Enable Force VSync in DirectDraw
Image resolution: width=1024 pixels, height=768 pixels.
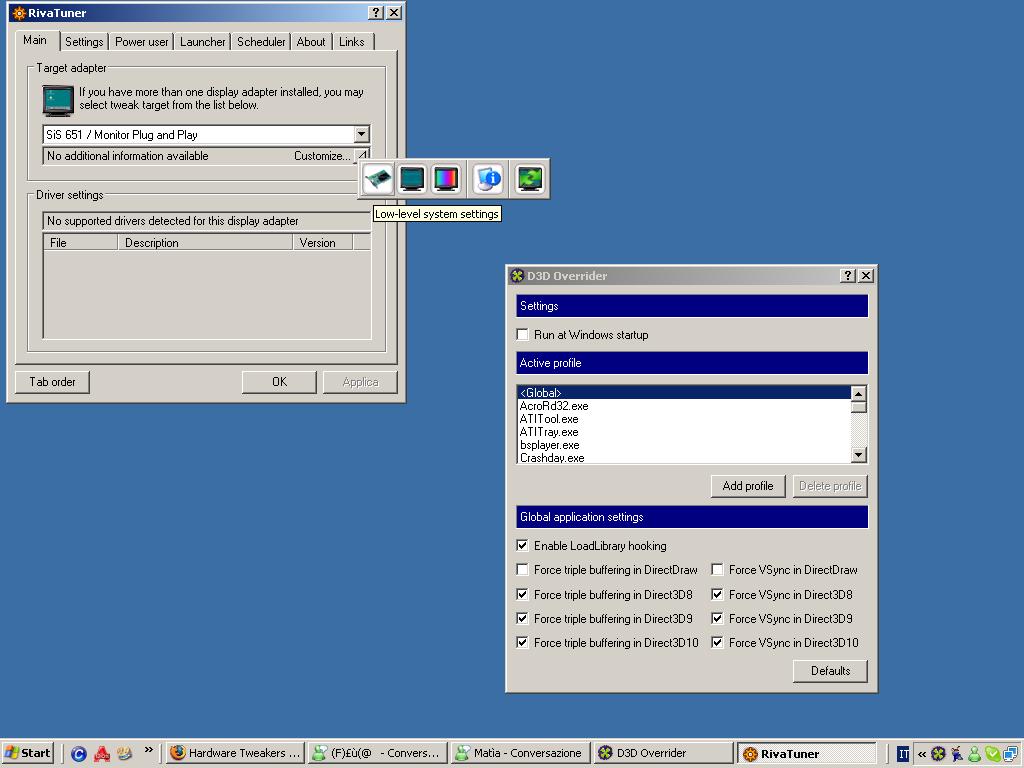[717, 569]
